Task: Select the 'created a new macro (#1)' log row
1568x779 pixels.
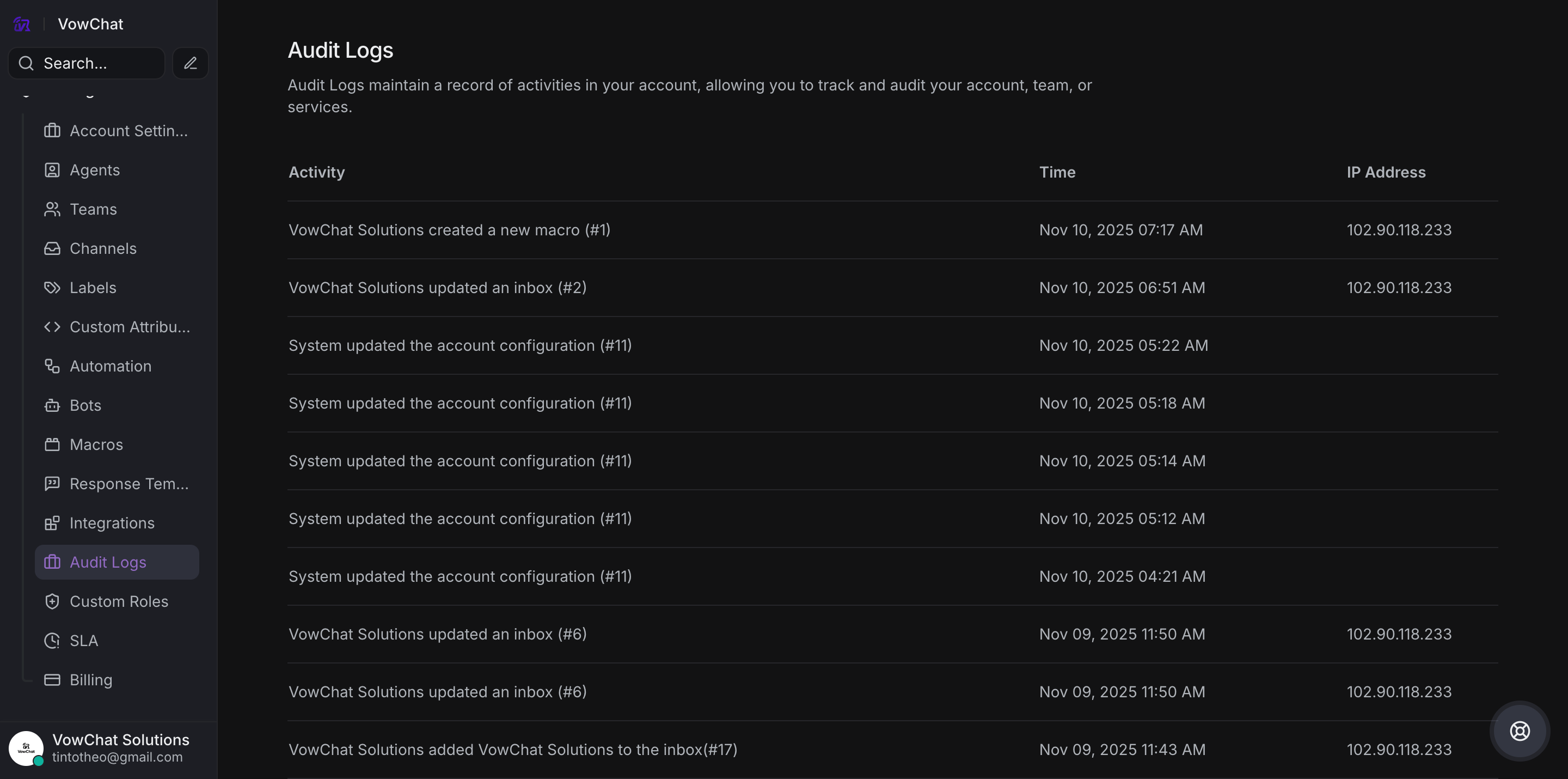Action: (x=449, y=230)
